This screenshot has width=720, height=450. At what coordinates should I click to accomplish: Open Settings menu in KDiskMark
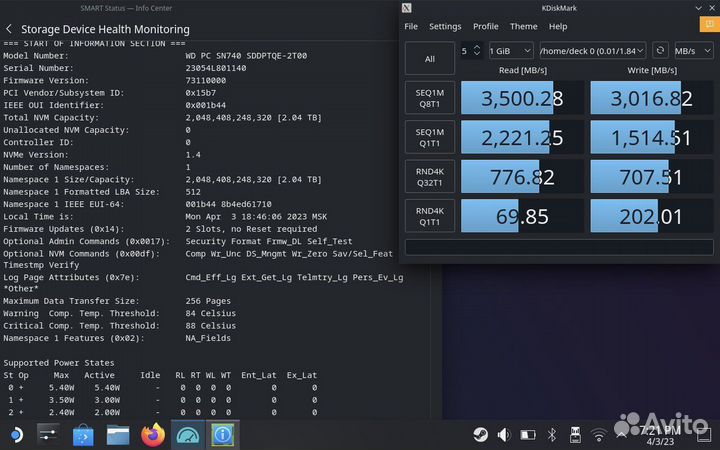(445, 26)
